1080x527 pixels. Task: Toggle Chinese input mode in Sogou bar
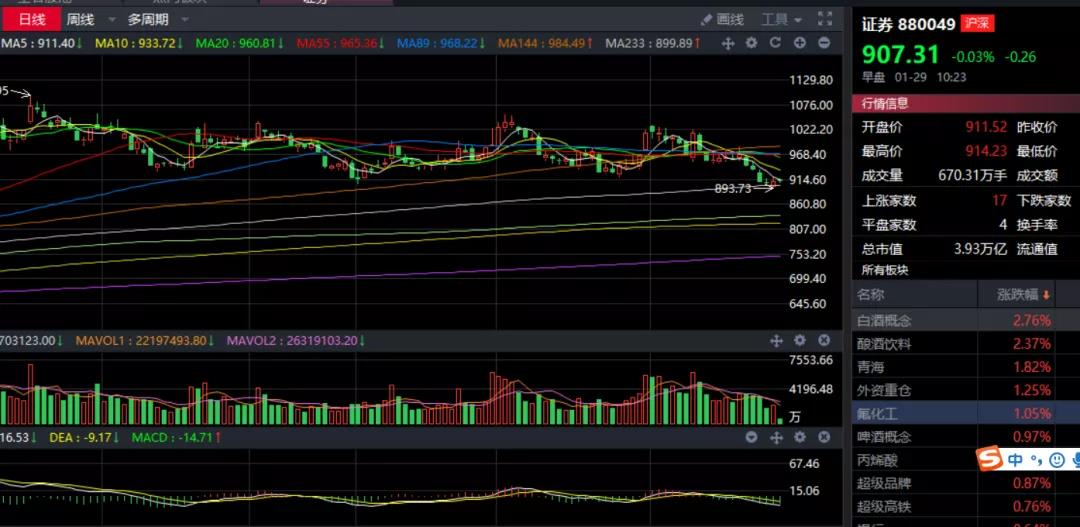click(x=1015, y=460)
